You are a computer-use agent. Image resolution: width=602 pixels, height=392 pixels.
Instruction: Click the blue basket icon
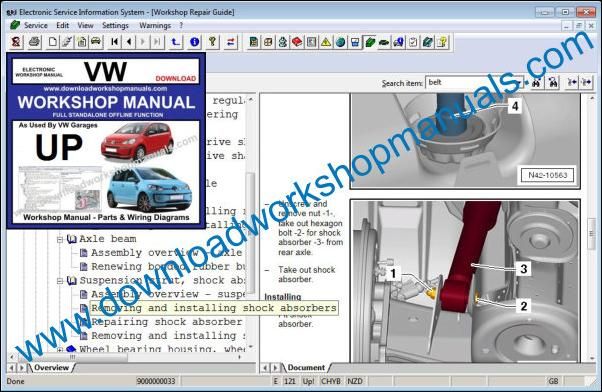pyautogui.click(x=355, y=42)
